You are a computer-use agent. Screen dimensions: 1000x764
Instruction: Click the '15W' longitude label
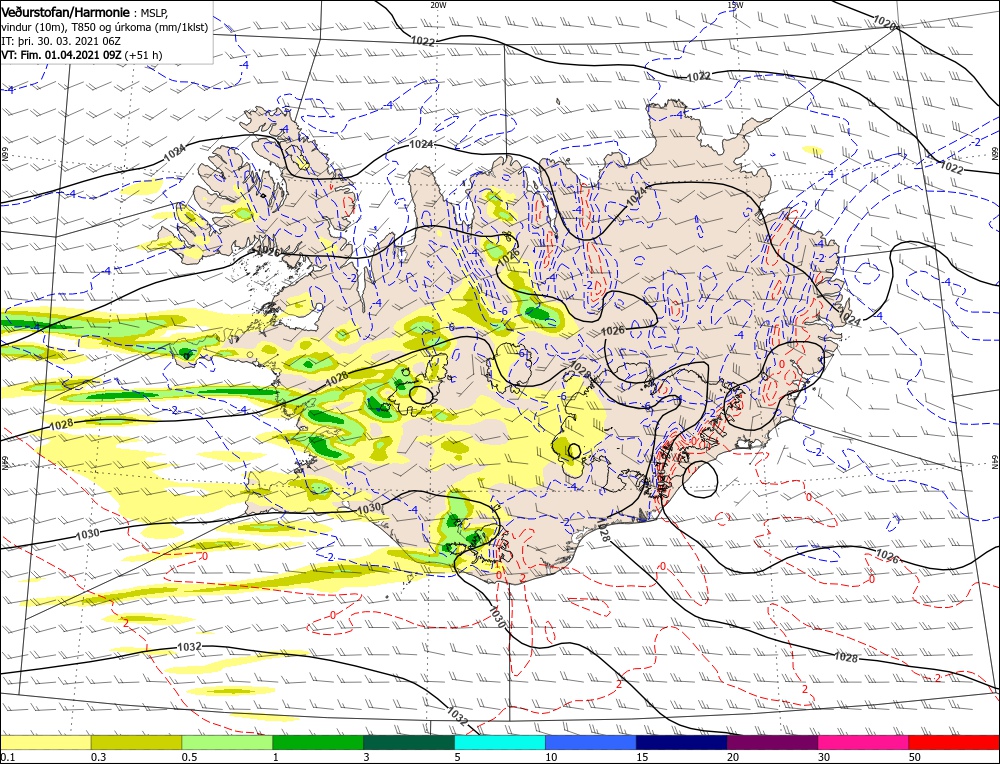[x=735, y=5]
